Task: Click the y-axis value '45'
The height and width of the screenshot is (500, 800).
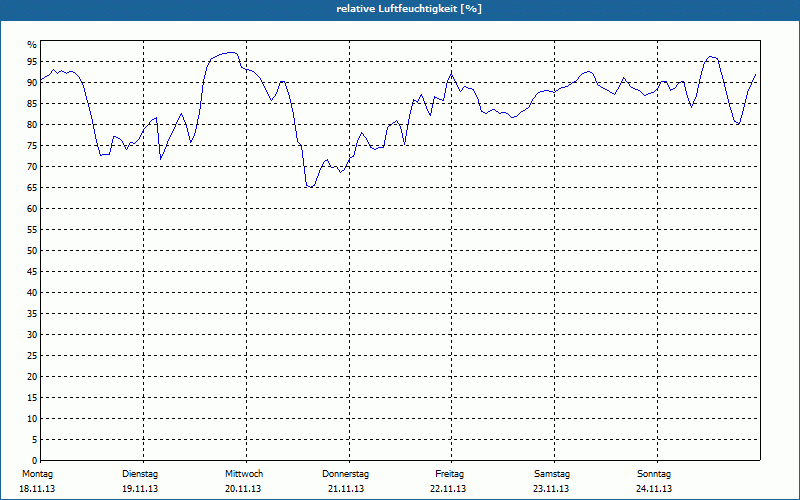Action: pos(32,272)
